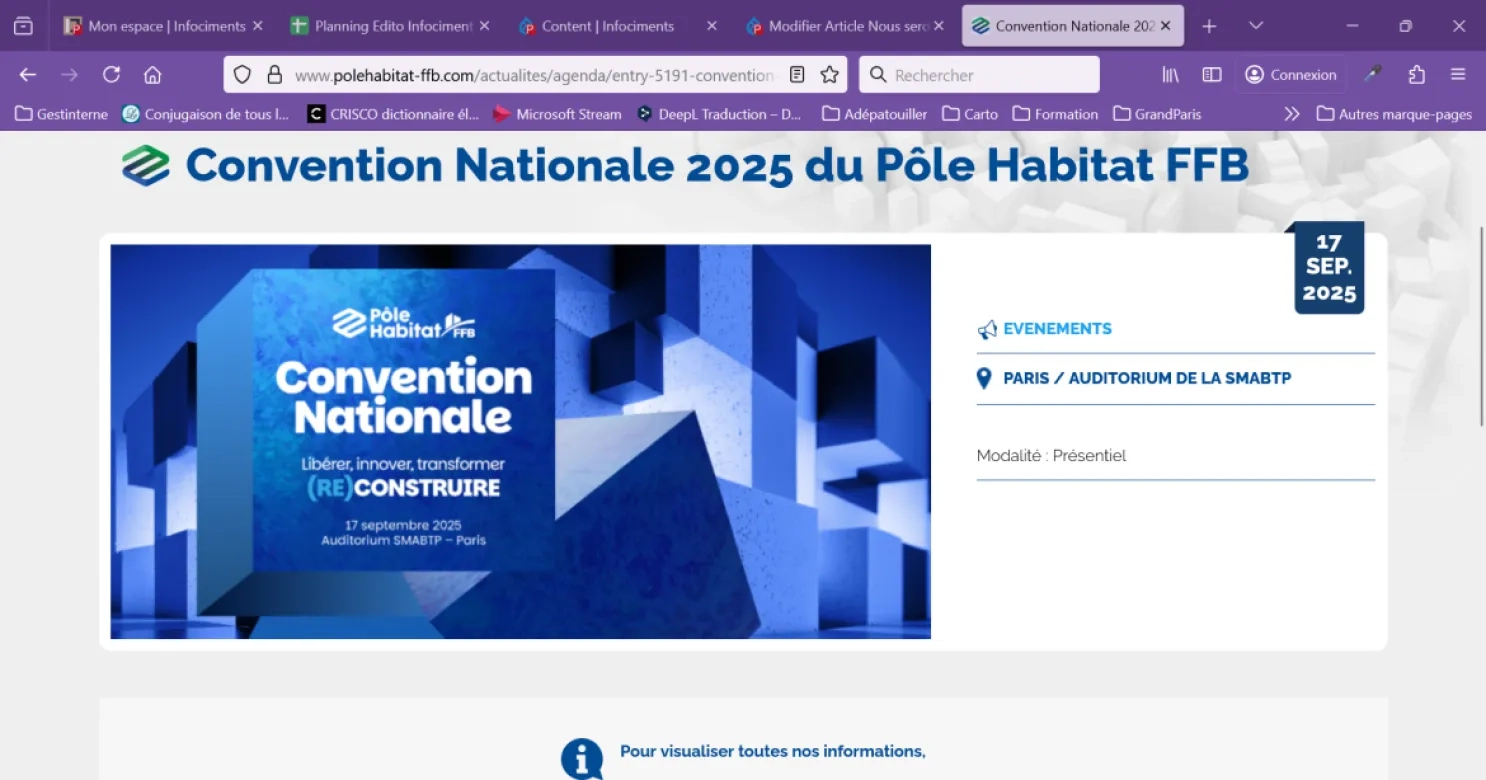Open the eyedropper color picker tool
This screenshot has width=1486, height=780.
tap(1374, 75)
